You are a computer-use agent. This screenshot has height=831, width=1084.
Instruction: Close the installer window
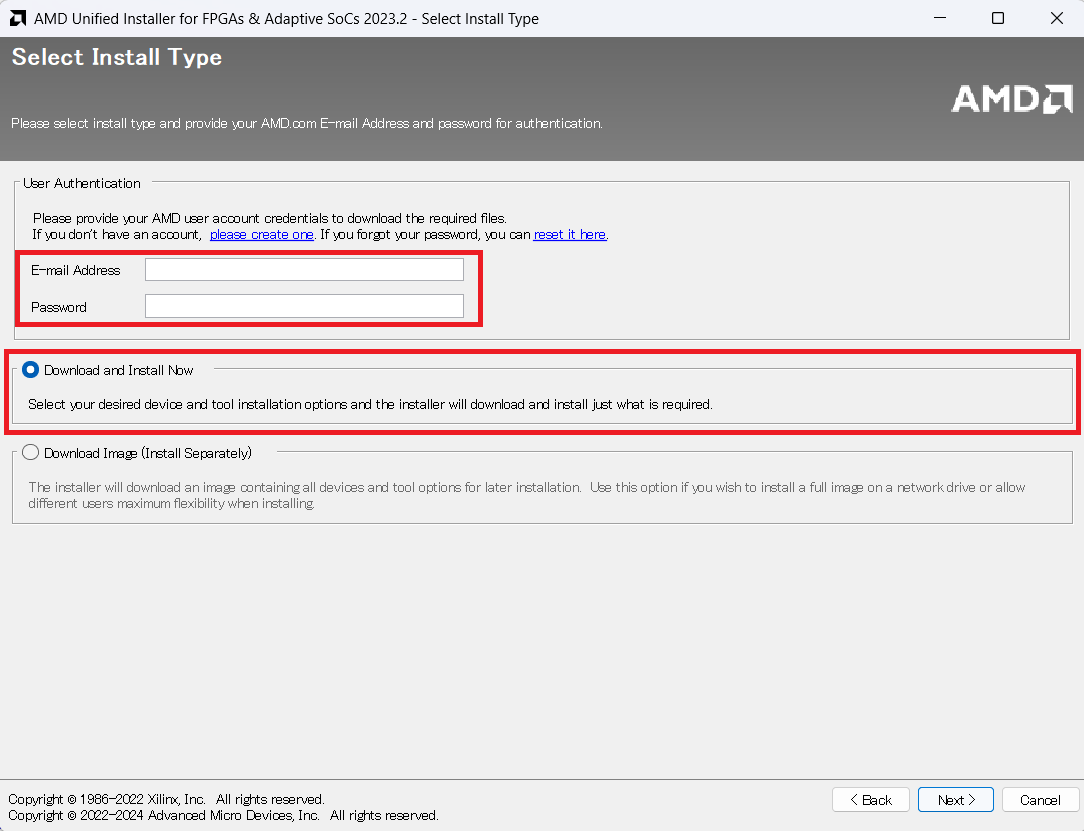(1056, 18)
